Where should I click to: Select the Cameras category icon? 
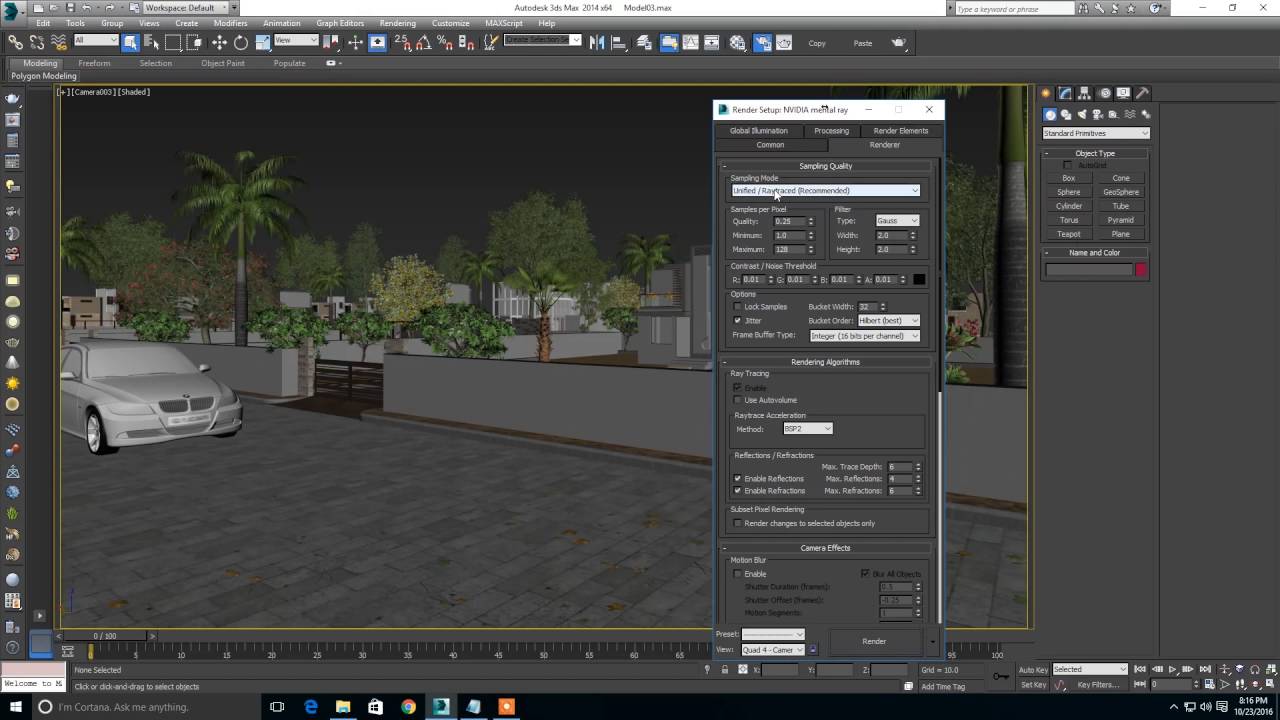coord(1098,115)
